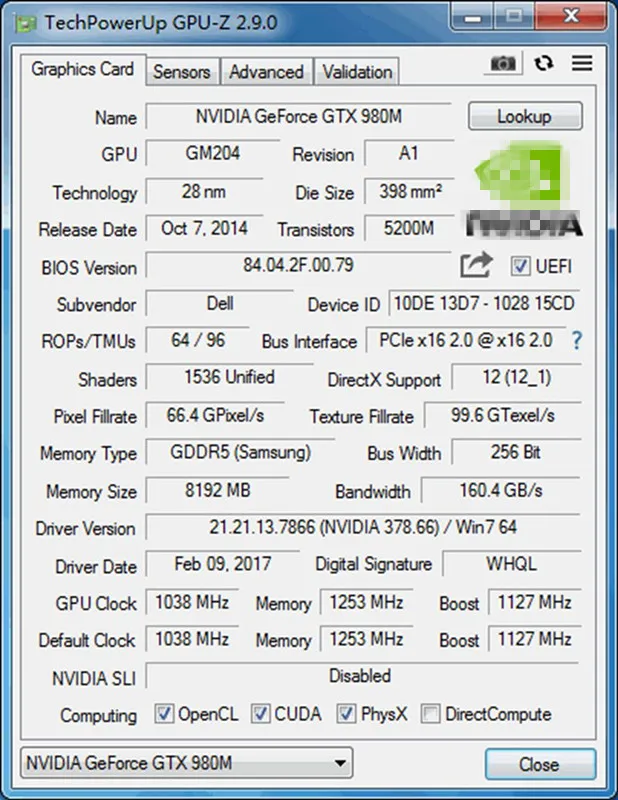Click the Subvendor field showing Dell
Screen dimensions: 618x800
(x=219, y=304)
